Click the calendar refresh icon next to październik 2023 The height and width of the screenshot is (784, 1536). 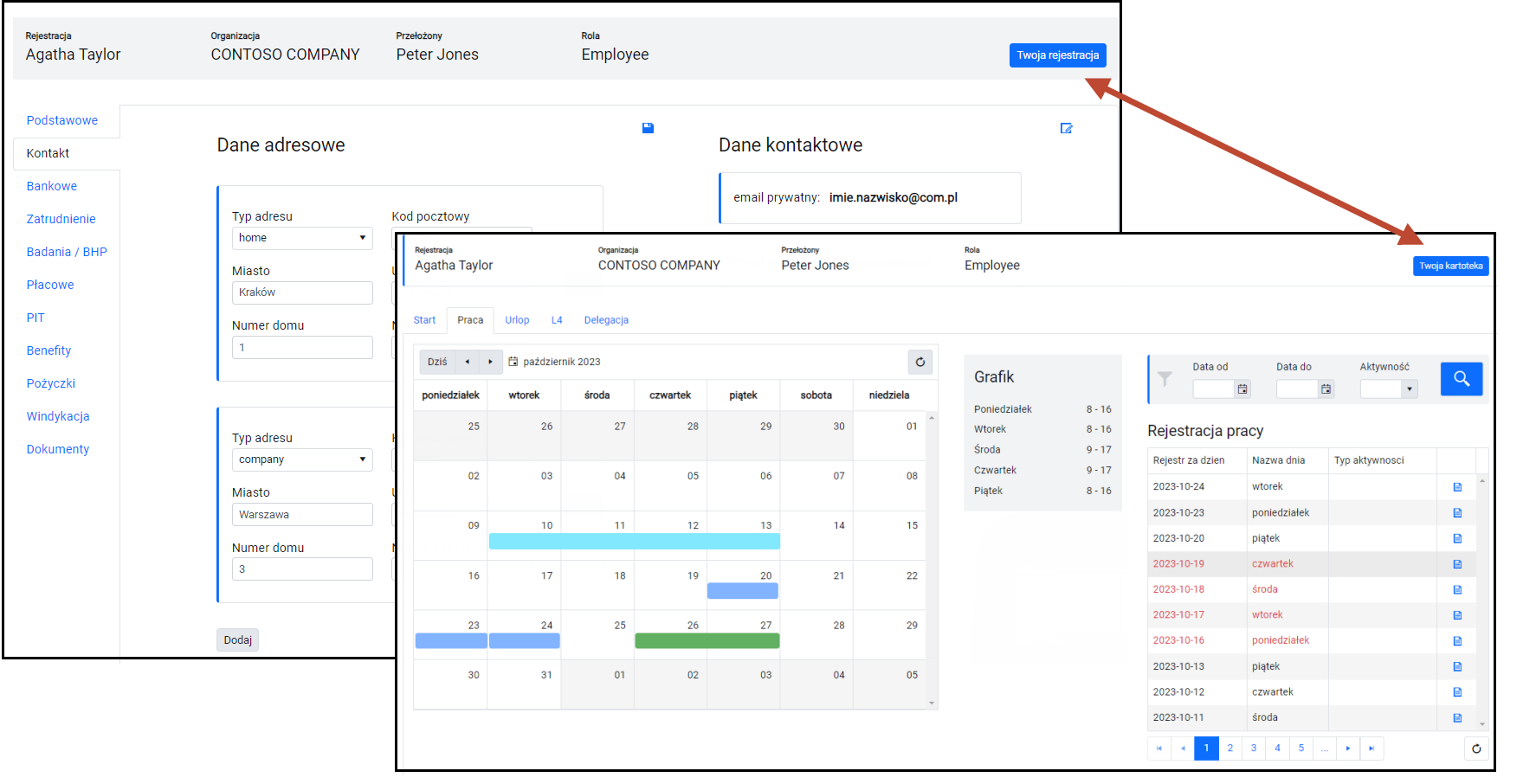point(920,362)
